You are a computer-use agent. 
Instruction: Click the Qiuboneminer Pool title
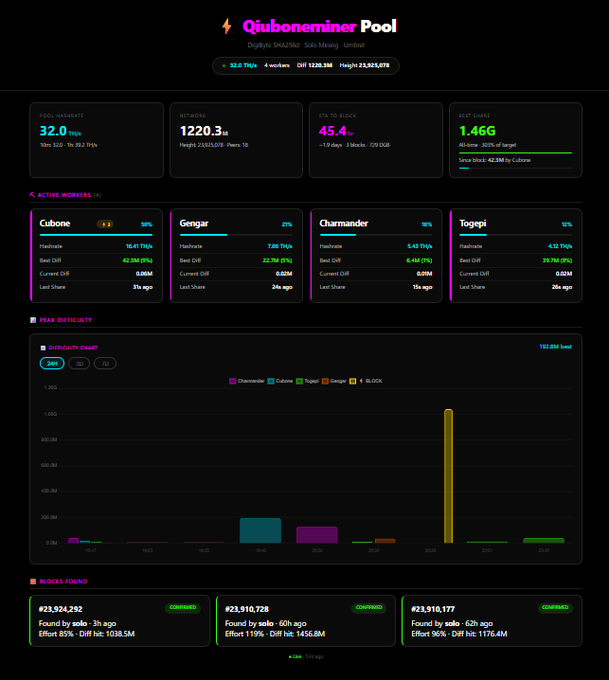[319, 26]
